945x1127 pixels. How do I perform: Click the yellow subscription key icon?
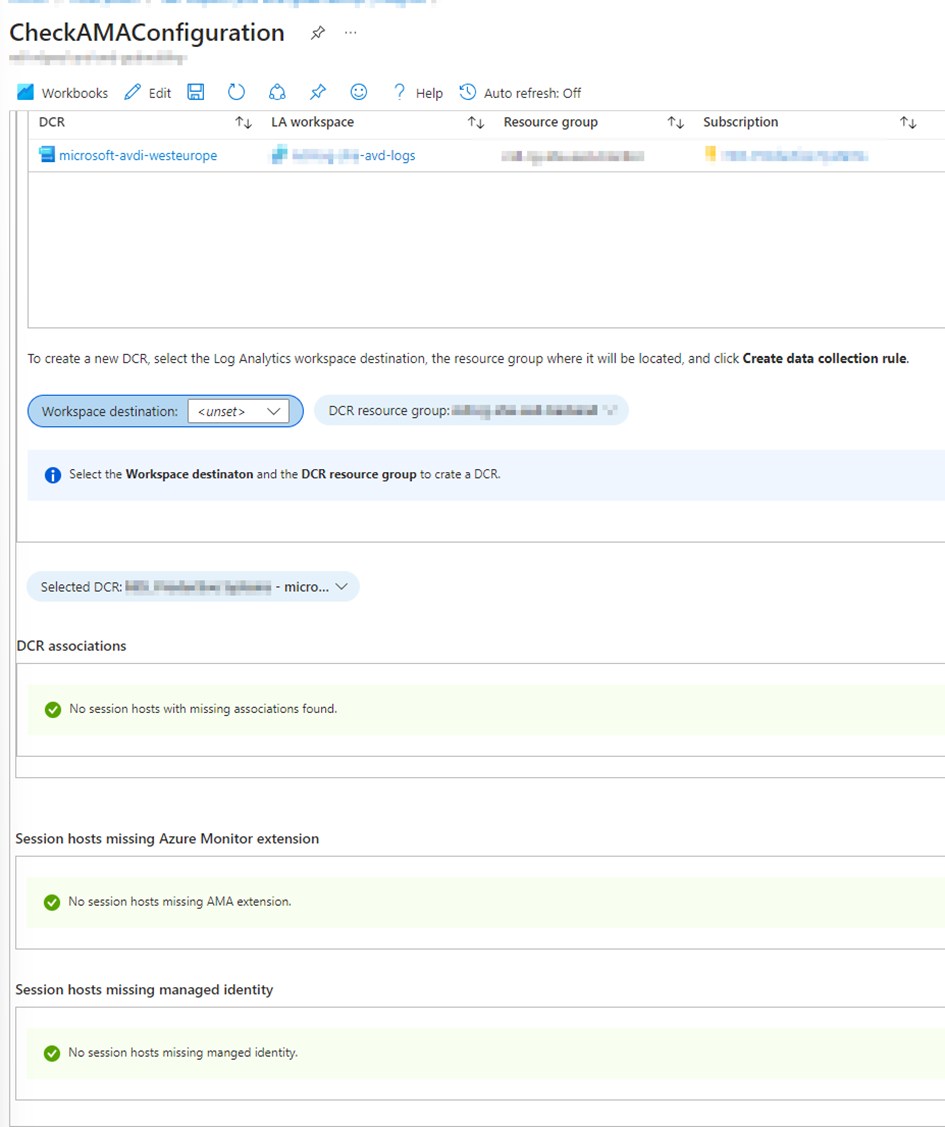pos(710,153)
